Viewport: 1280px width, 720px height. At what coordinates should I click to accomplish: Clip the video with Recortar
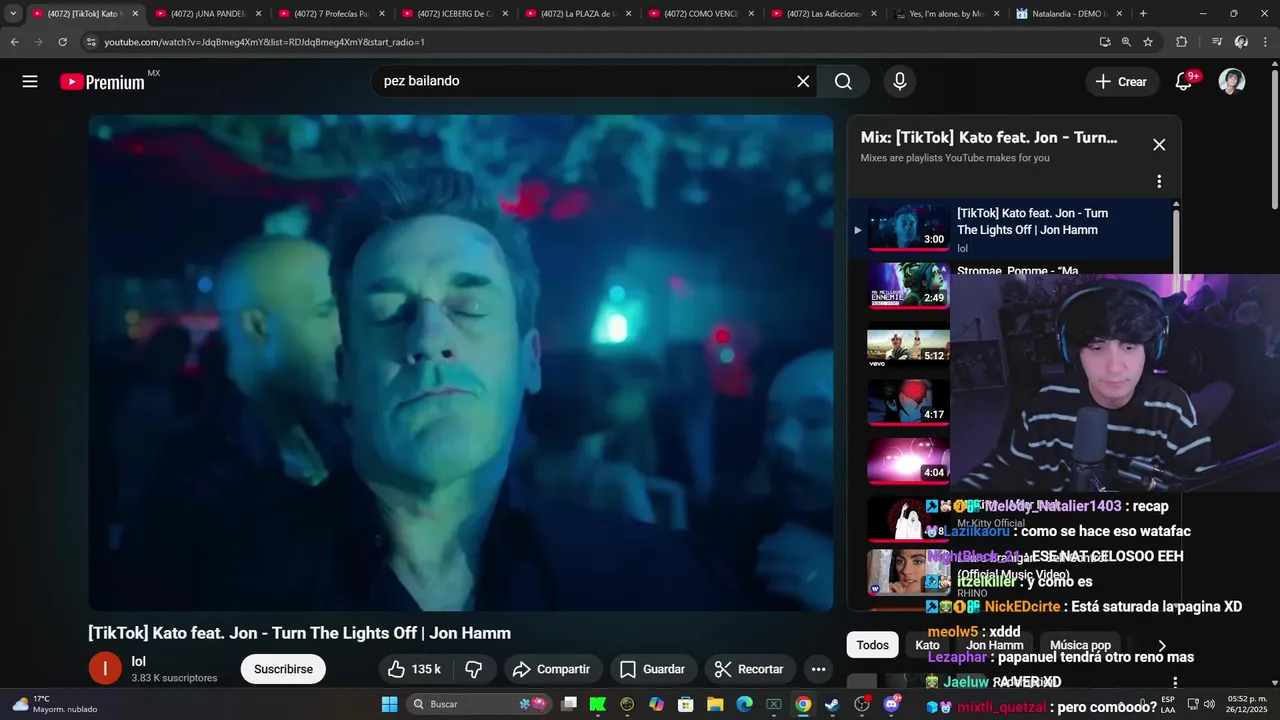[x=750, y=669]
